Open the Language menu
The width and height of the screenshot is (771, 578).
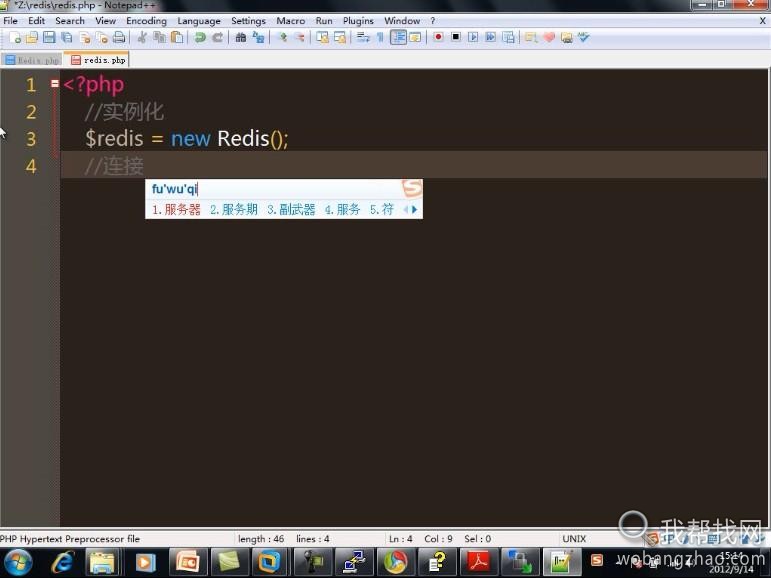pyautogui.click(x=199, y=21)
